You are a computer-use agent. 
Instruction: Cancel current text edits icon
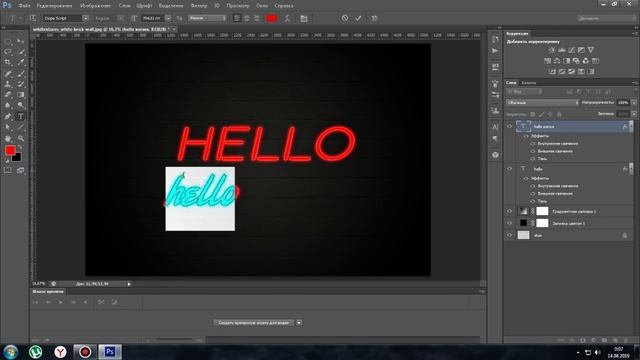click(x=345, y=18)
